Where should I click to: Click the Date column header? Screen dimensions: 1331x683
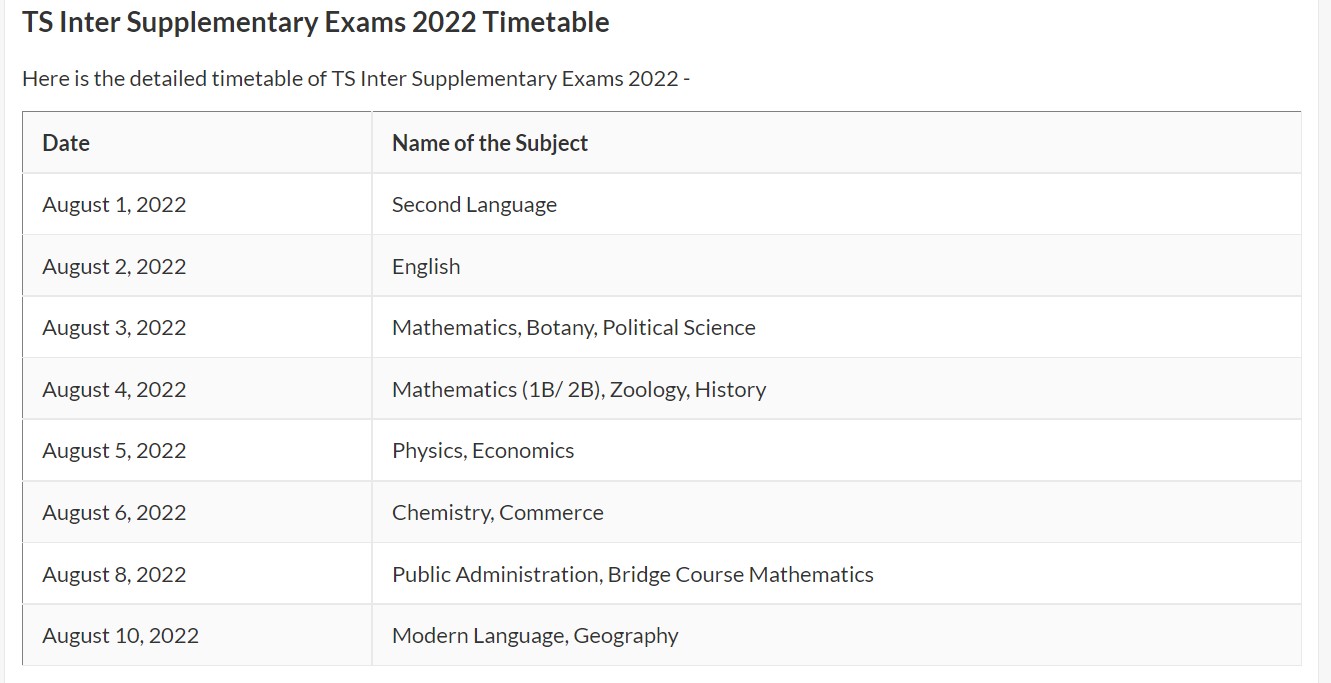pos(66,143)
